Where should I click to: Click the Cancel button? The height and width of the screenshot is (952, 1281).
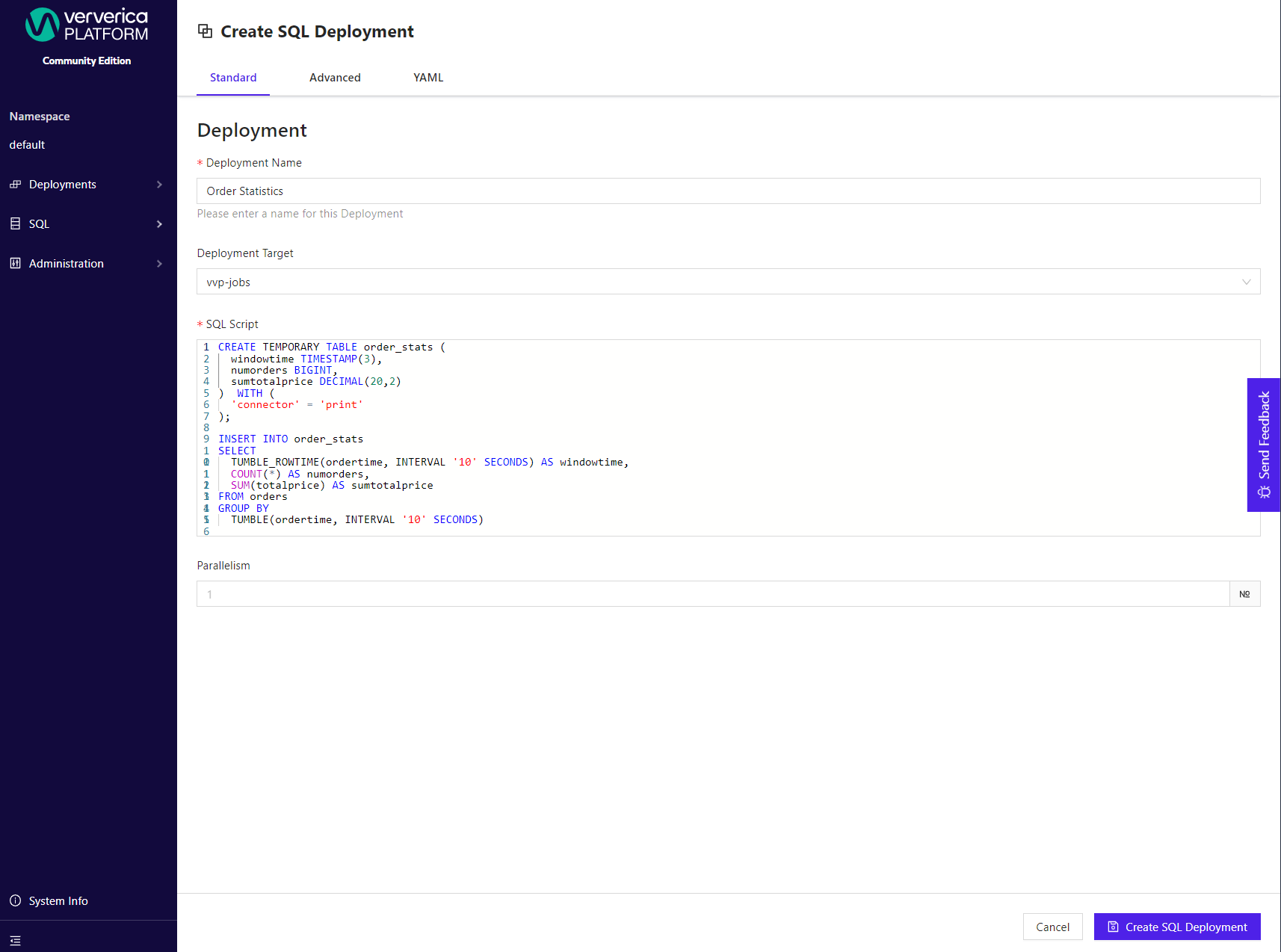(x=1052, y=927)
